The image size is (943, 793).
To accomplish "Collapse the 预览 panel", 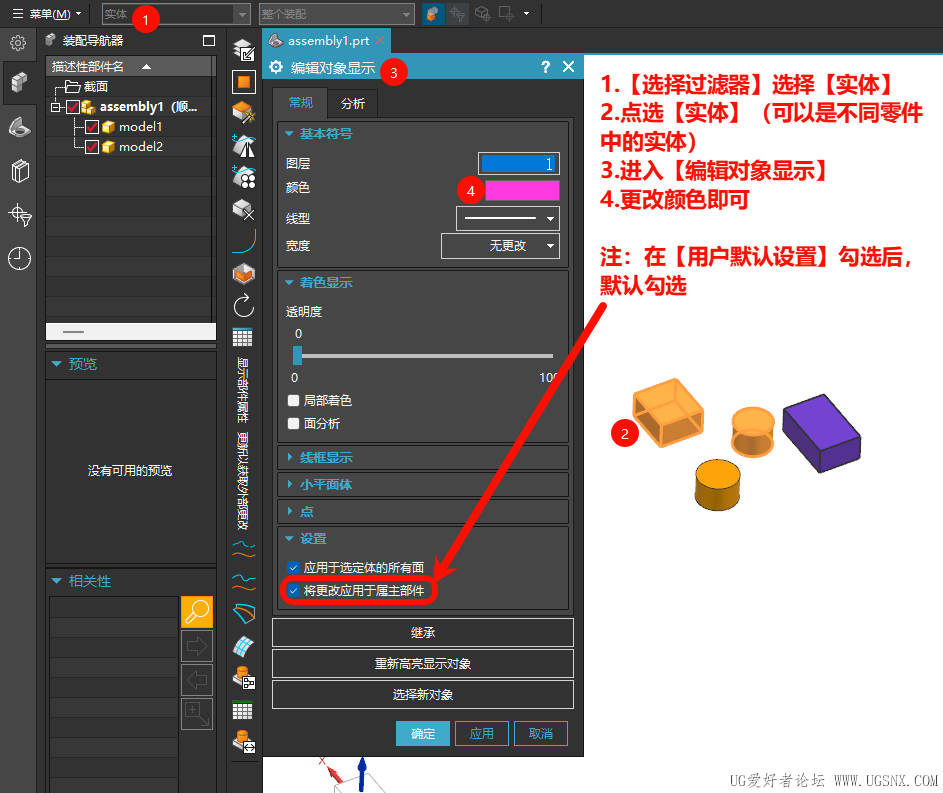I will click(57, 364).
